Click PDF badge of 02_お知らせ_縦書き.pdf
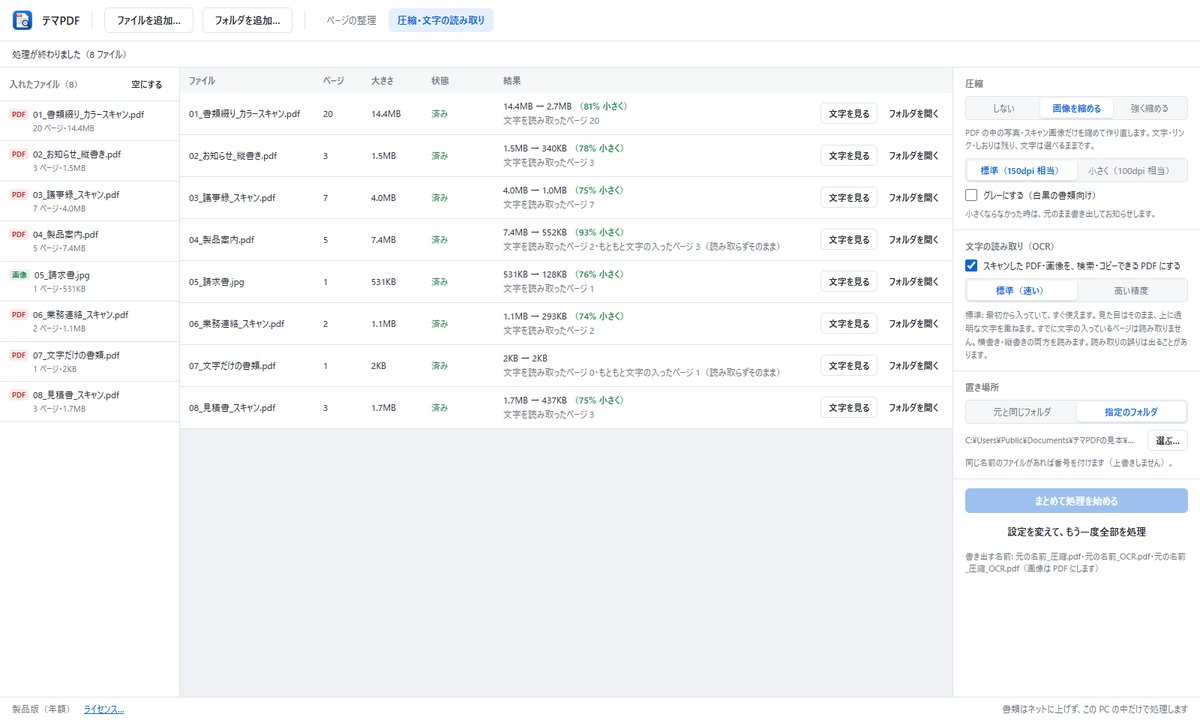 pos(18,155)
